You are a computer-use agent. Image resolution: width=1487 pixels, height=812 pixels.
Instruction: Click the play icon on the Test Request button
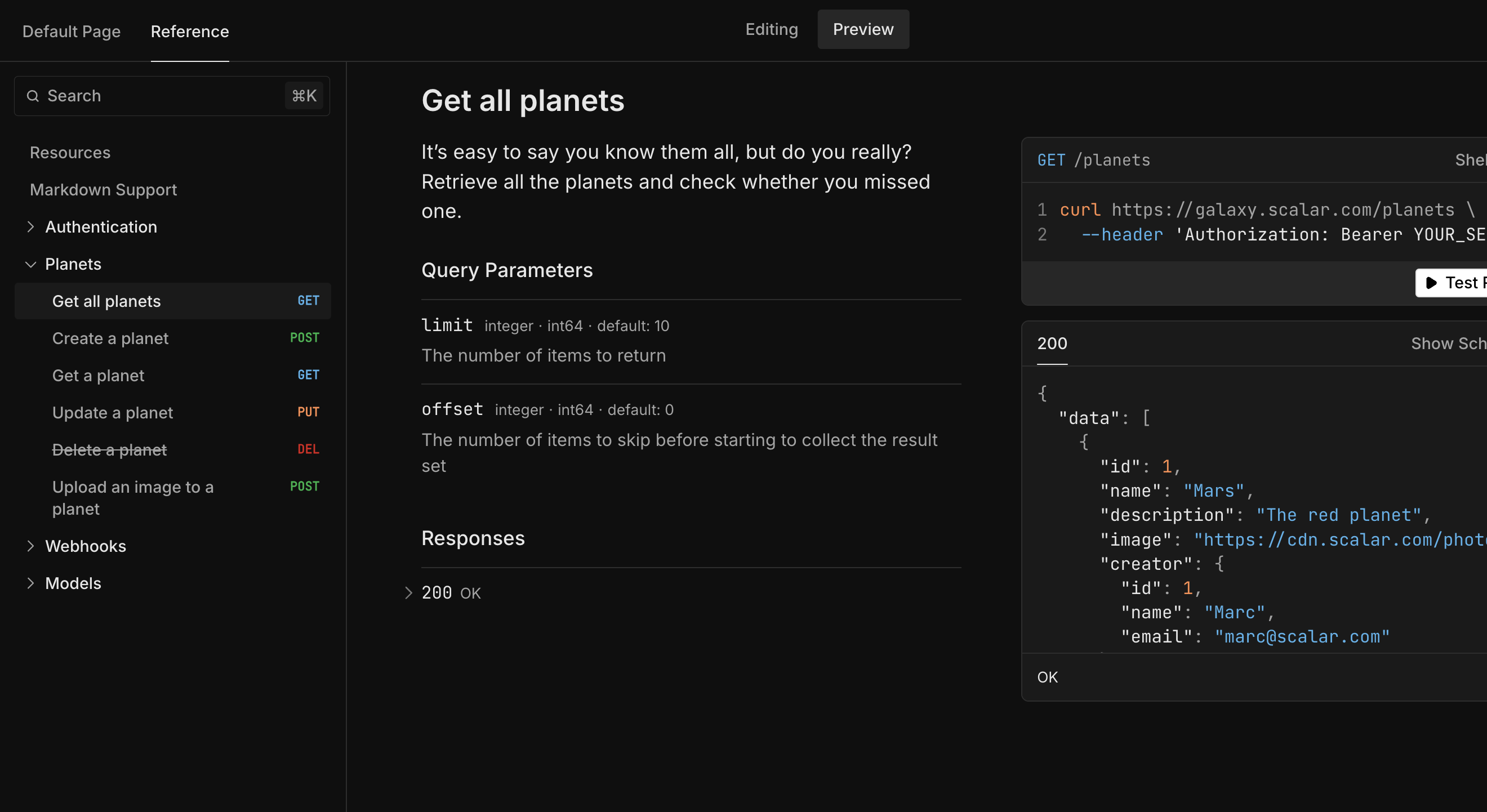1432,283
